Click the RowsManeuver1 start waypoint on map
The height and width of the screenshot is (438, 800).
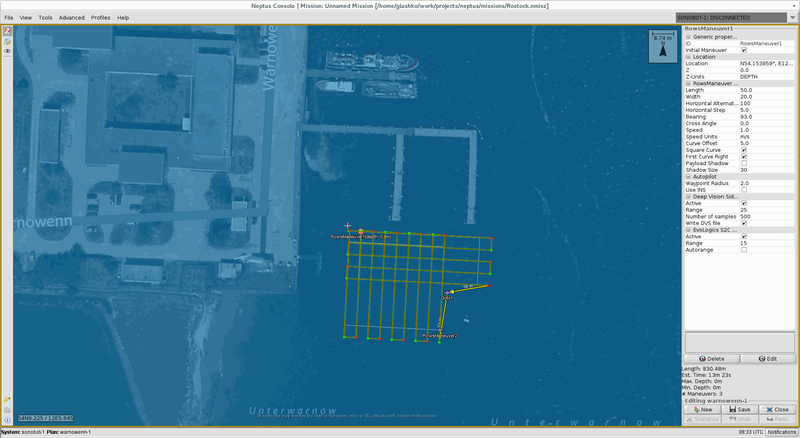click(361, 231)
